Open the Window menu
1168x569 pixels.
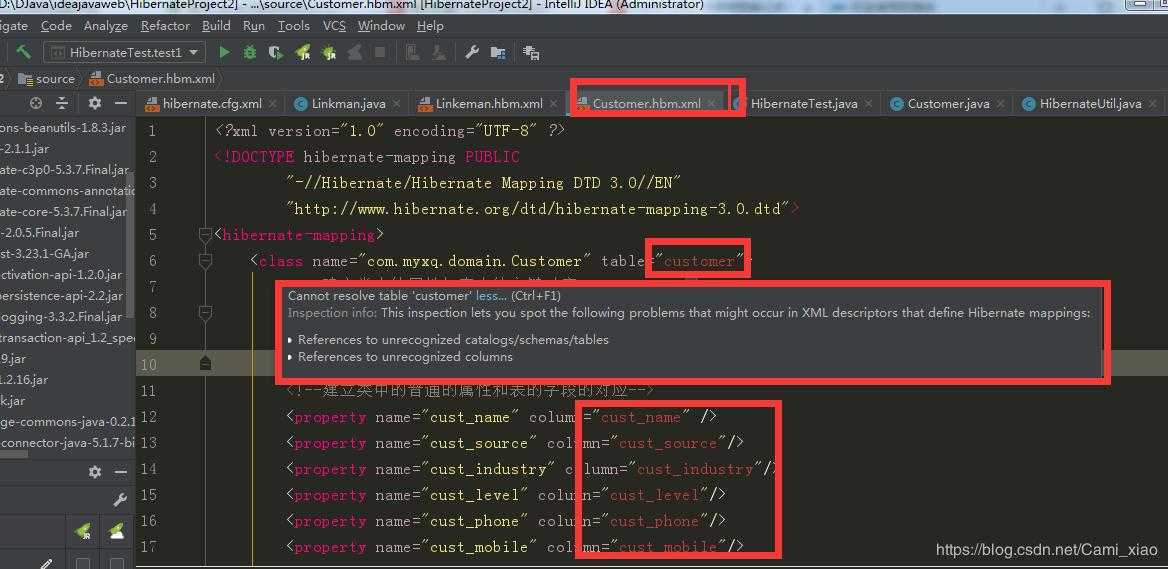click(x=381, y=25)
